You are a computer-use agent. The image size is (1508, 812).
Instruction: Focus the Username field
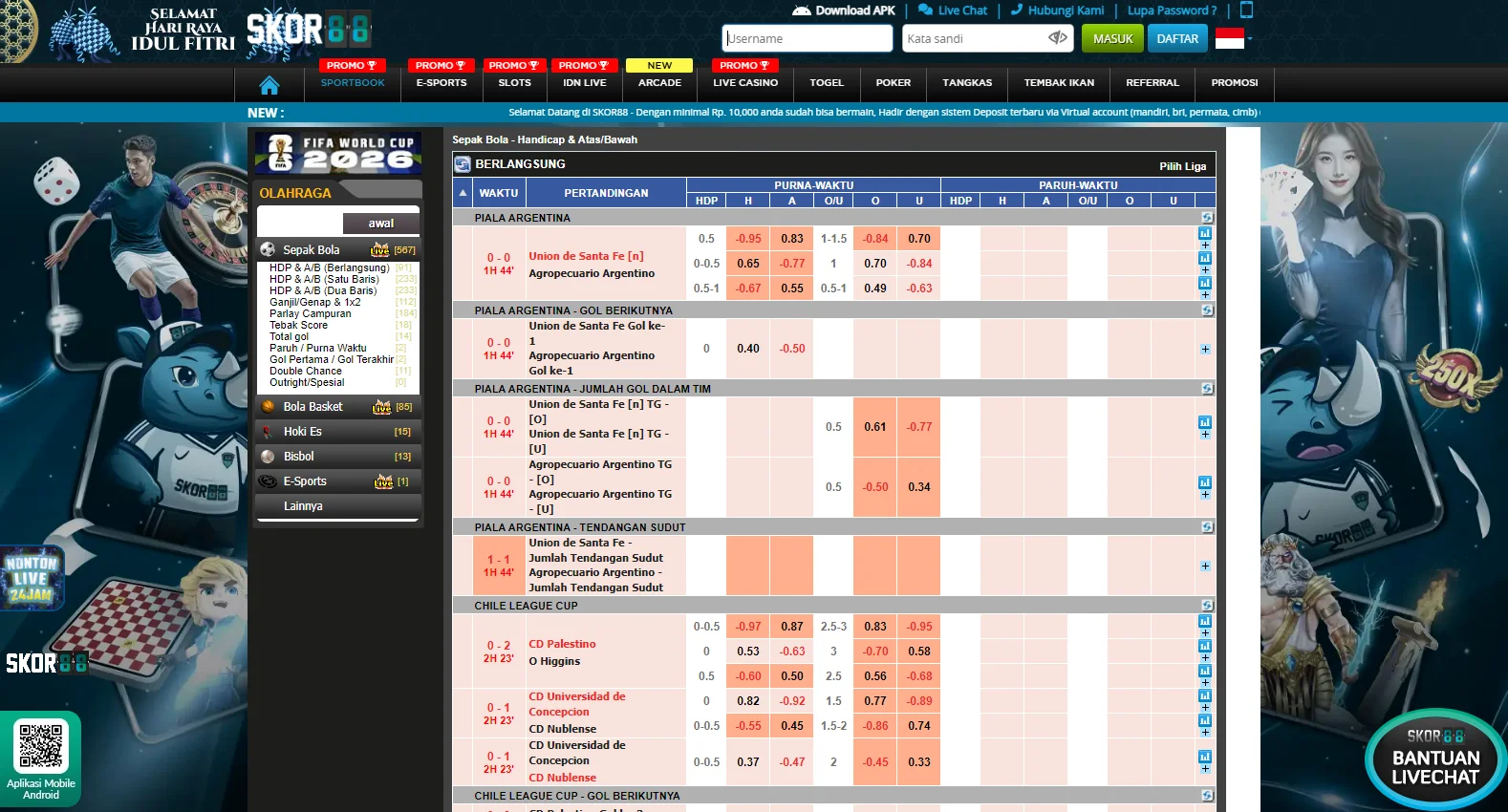pyautogui.click(x=808, y=38)
